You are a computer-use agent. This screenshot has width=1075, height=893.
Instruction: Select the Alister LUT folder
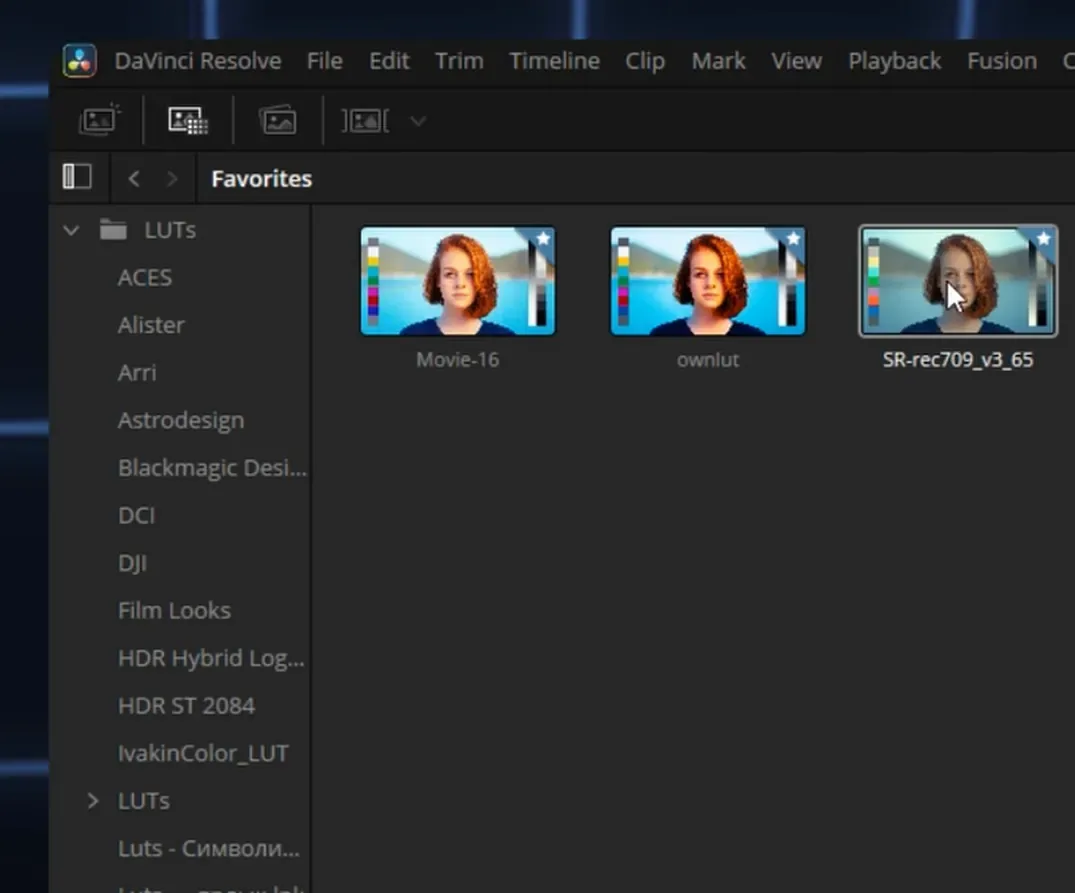(151, 325)
